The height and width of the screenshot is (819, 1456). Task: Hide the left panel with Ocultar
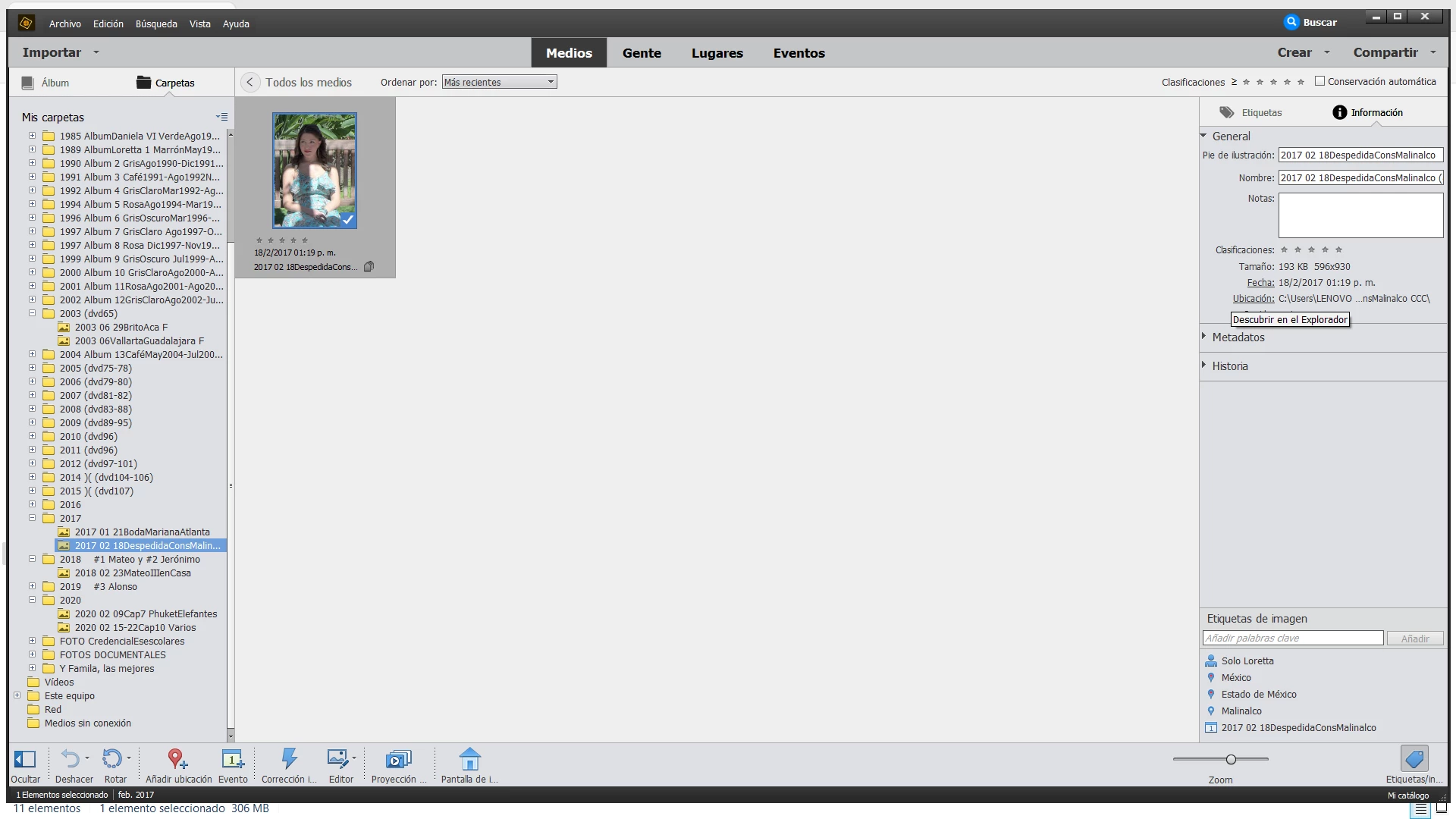click(x=25, y=759)
